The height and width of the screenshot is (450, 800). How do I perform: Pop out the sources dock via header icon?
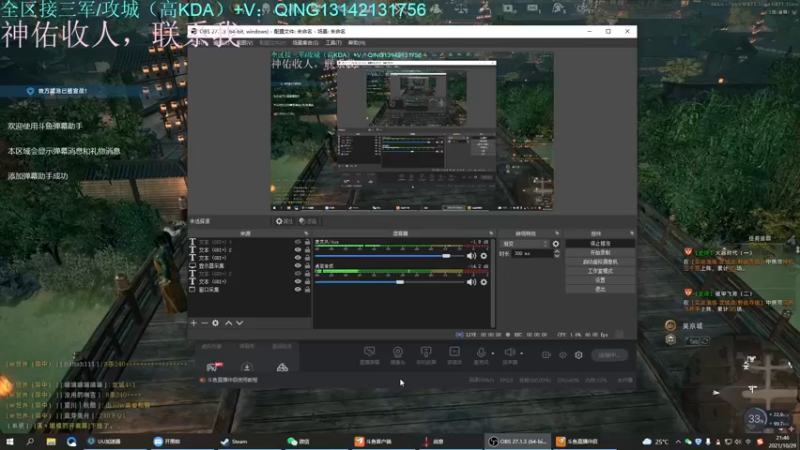(x=306, y=233)
